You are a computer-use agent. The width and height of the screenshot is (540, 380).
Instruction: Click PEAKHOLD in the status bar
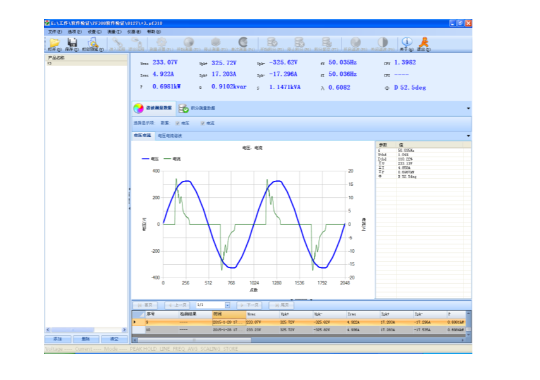pyautogui.click(x=143, y=349)
